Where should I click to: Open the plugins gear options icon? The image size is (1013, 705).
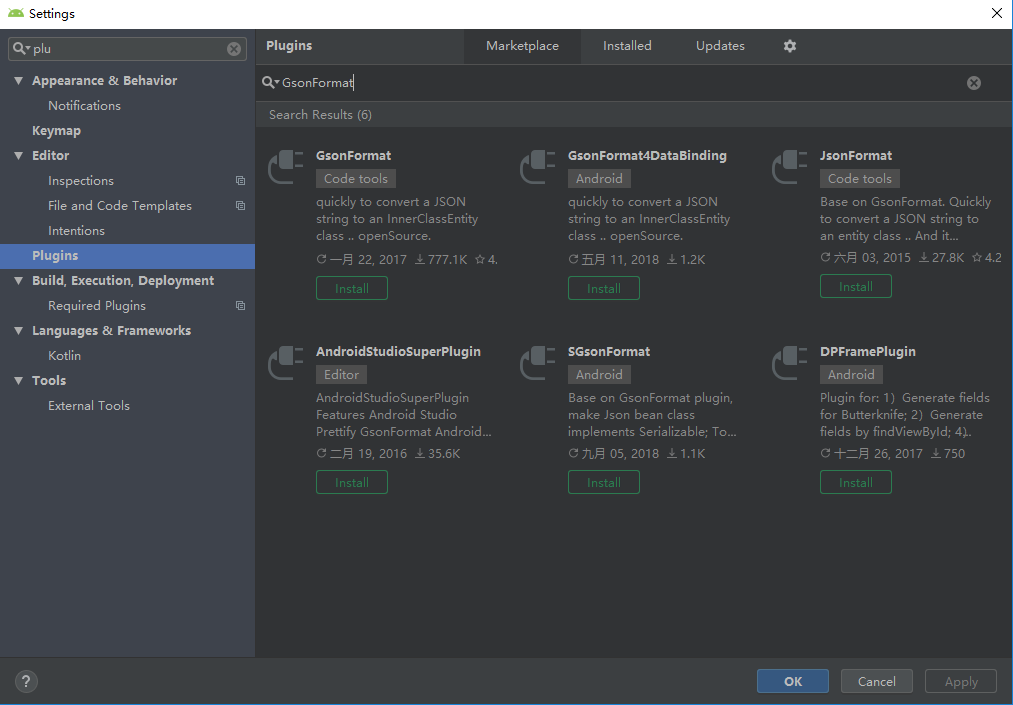point(789,46)
